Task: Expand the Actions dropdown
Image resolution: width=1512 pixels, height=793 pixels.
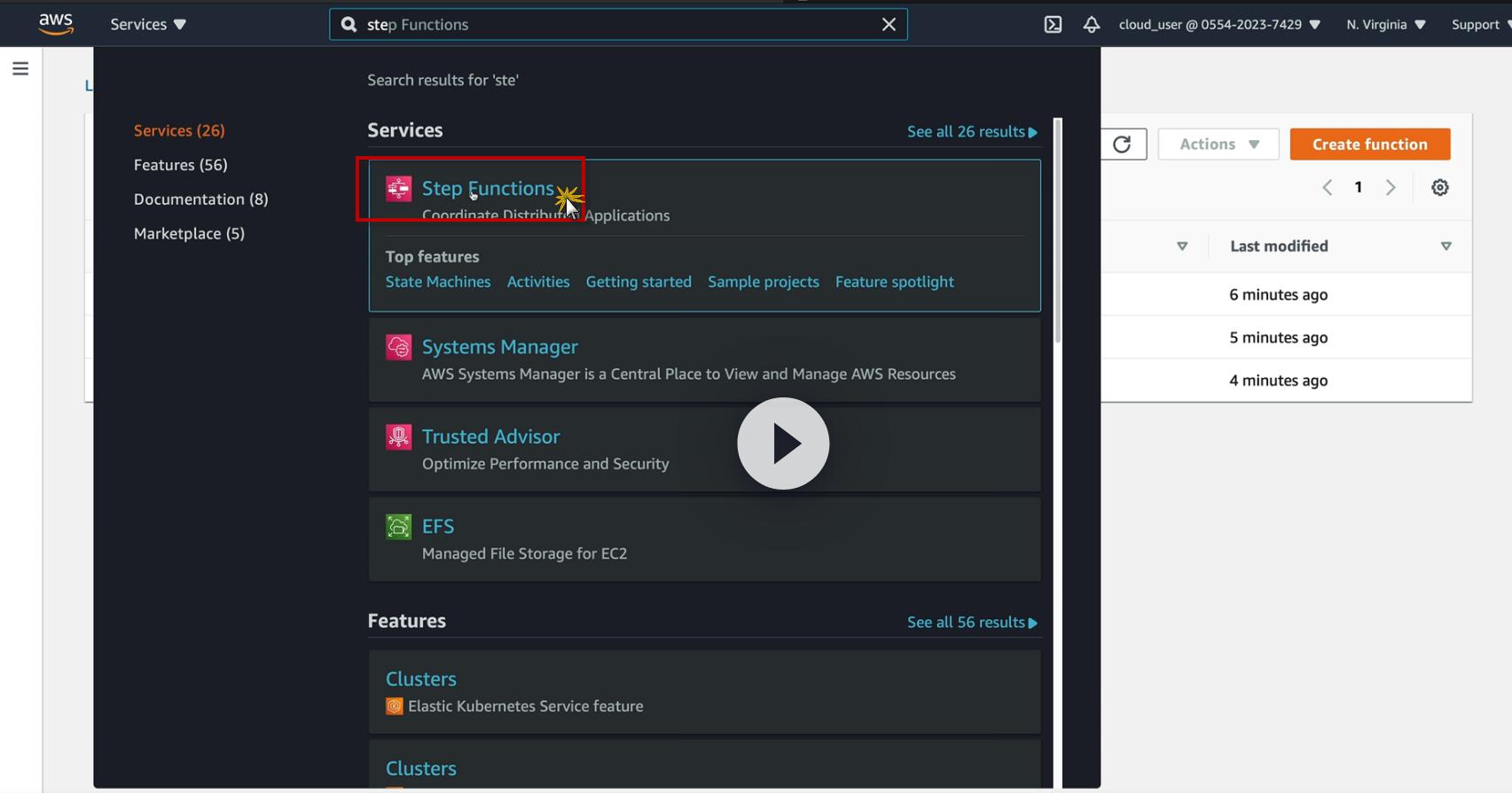Action: click(x=1218, y=145)
